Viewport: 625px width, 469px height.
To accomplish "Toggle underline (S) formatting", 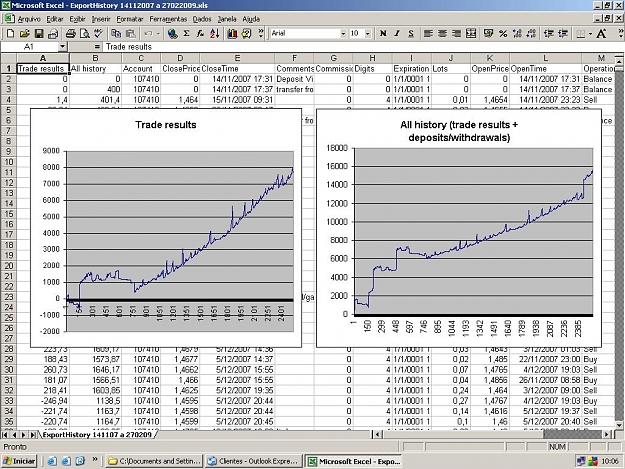I will [411, 33].
